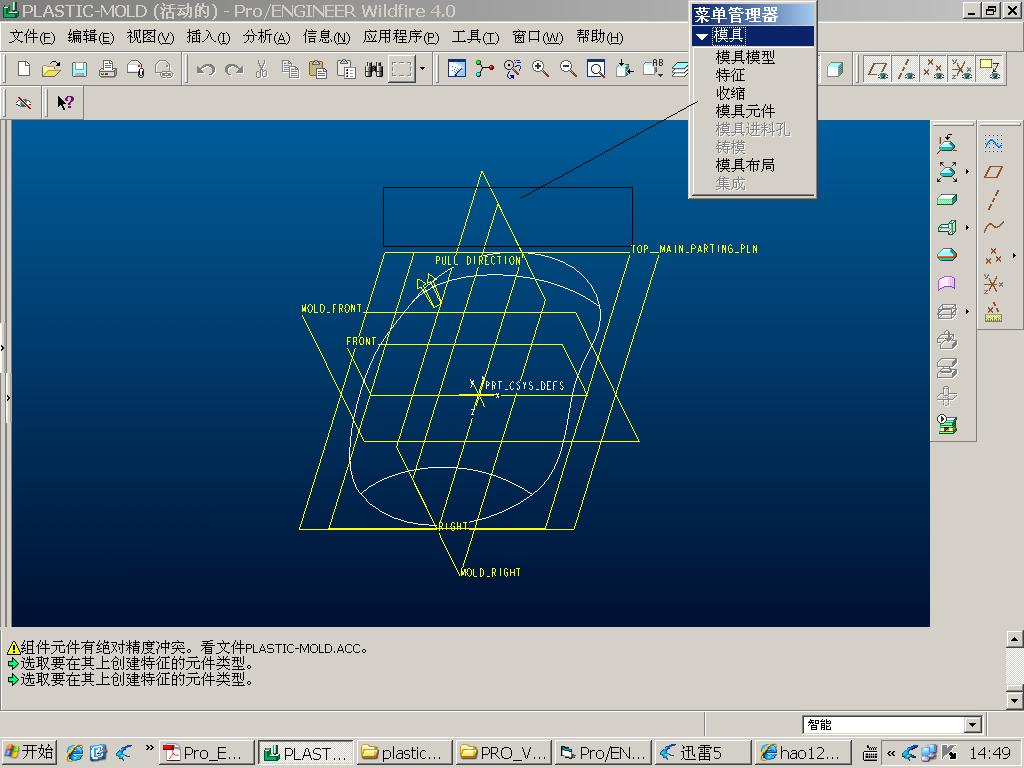Image resolution: width=1024 pixels, height=768 pixels.
Task: Select 模具布局 in the menu manager
Action: point(745,165)
